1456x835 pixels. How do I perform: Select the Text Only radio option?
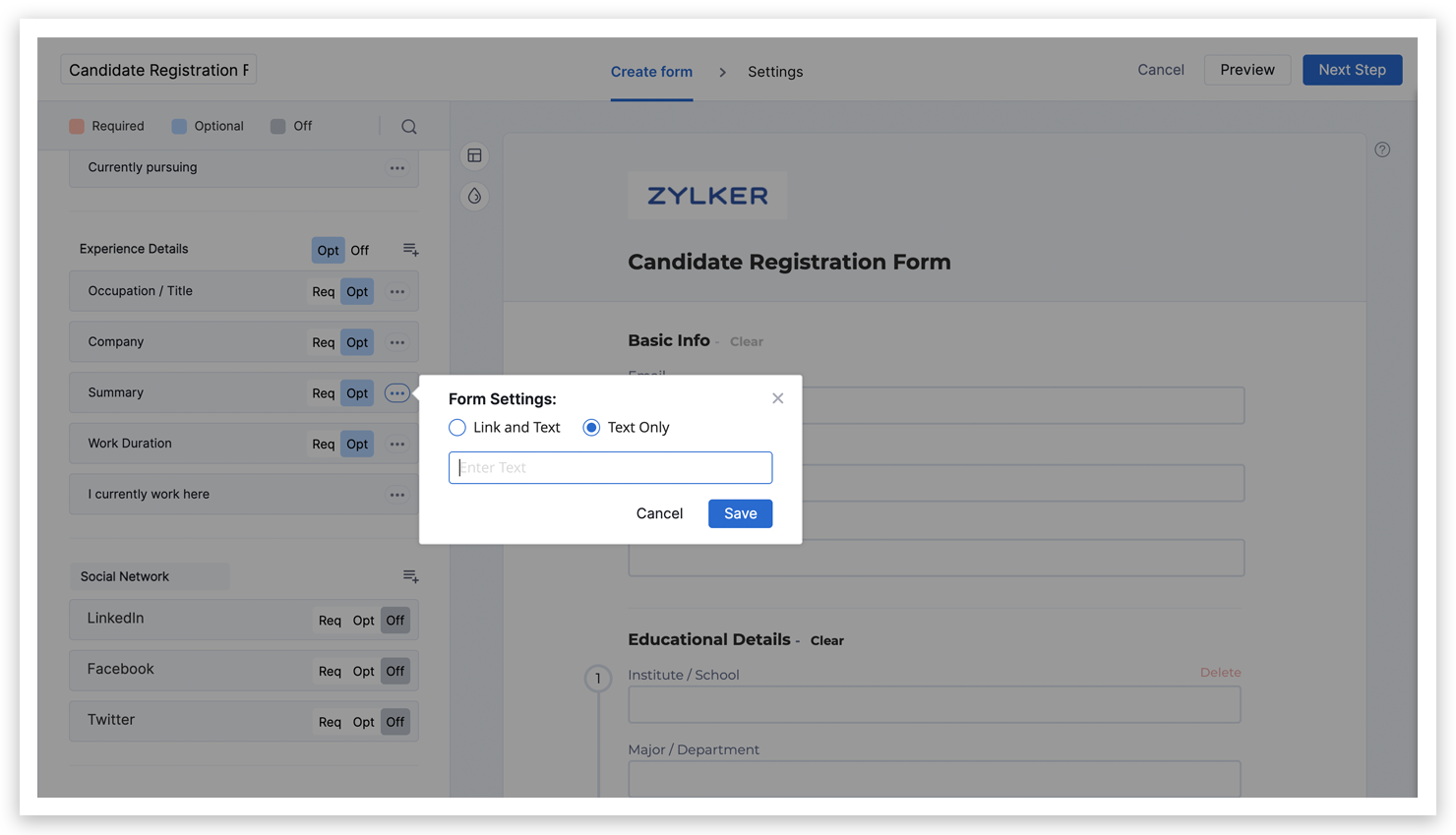pos(591,428)
